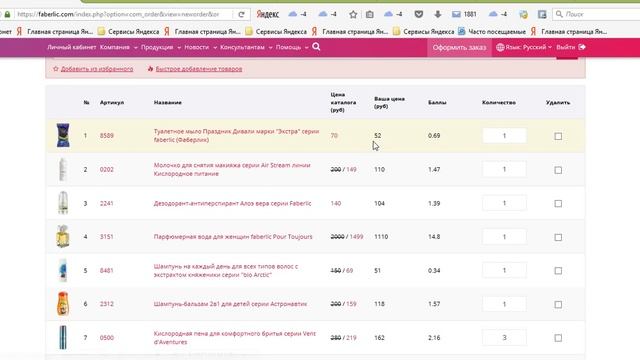Click the reload page icon in address bar
Image resolution: width=640 pixels, height=360 pixels.
(x=241, y=14)
